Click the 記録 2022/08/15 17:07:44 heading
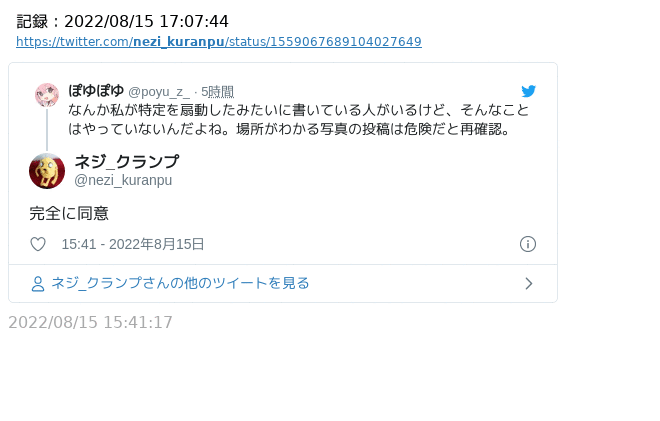The width and height of the screenshot is (660, 421). tap(122, 21)
